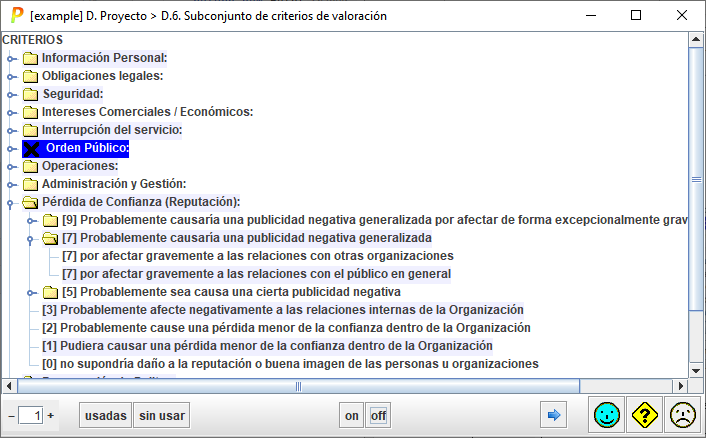Click the blue arrow next button
706x438 pixels.
click(x=552, y=415)
